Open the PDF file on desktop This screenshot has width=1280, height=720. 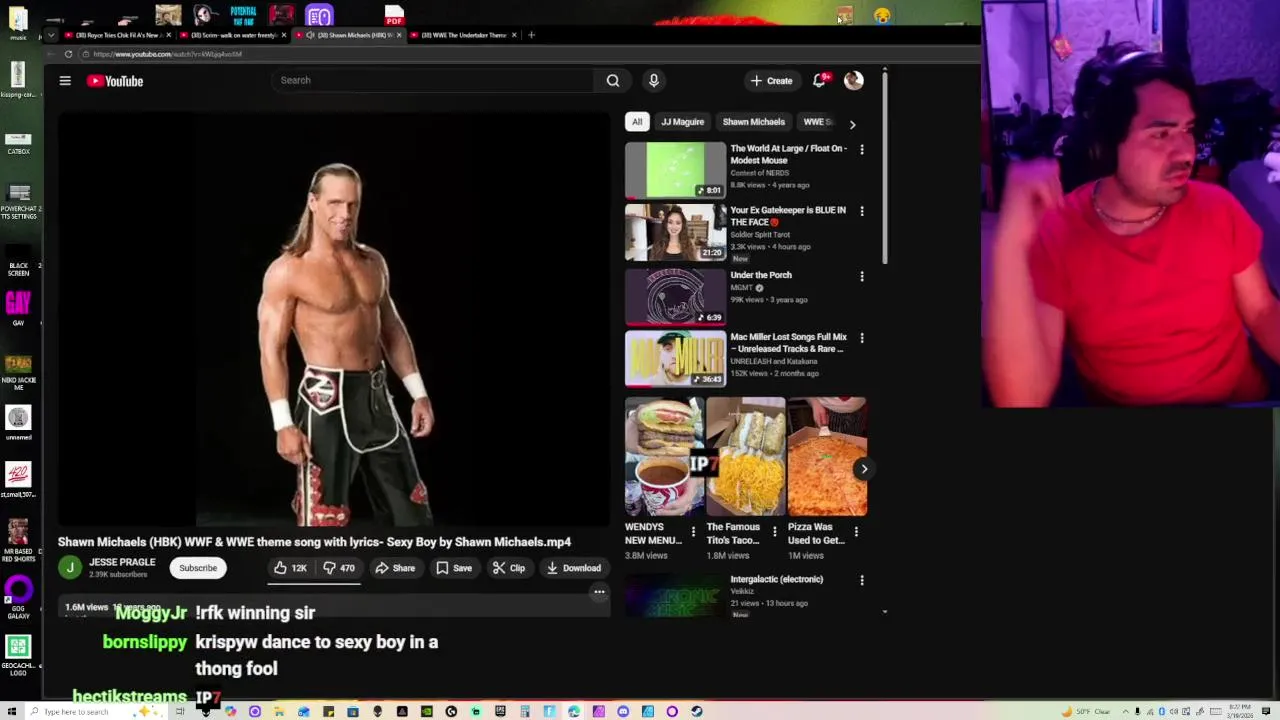(x=394, y=15)
